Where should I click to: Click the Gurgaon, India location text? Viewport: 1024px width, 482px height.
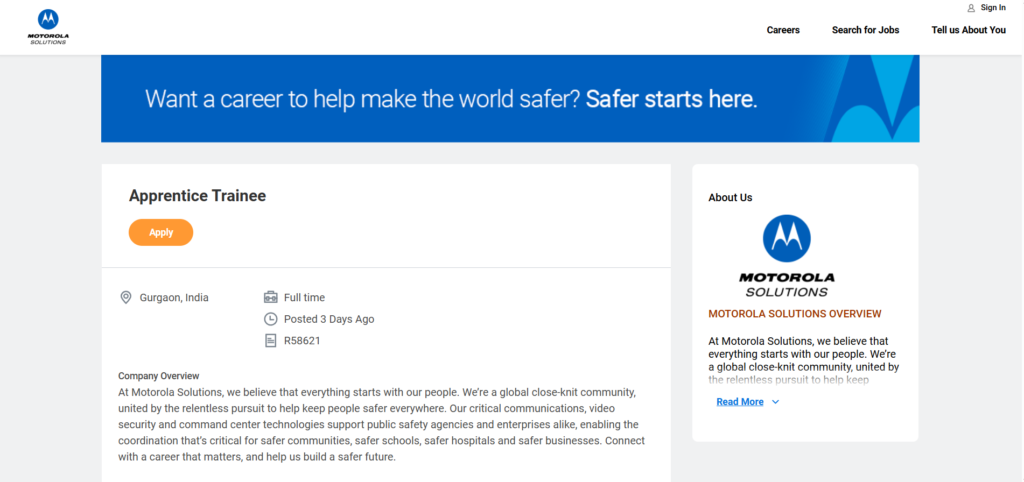174,297
